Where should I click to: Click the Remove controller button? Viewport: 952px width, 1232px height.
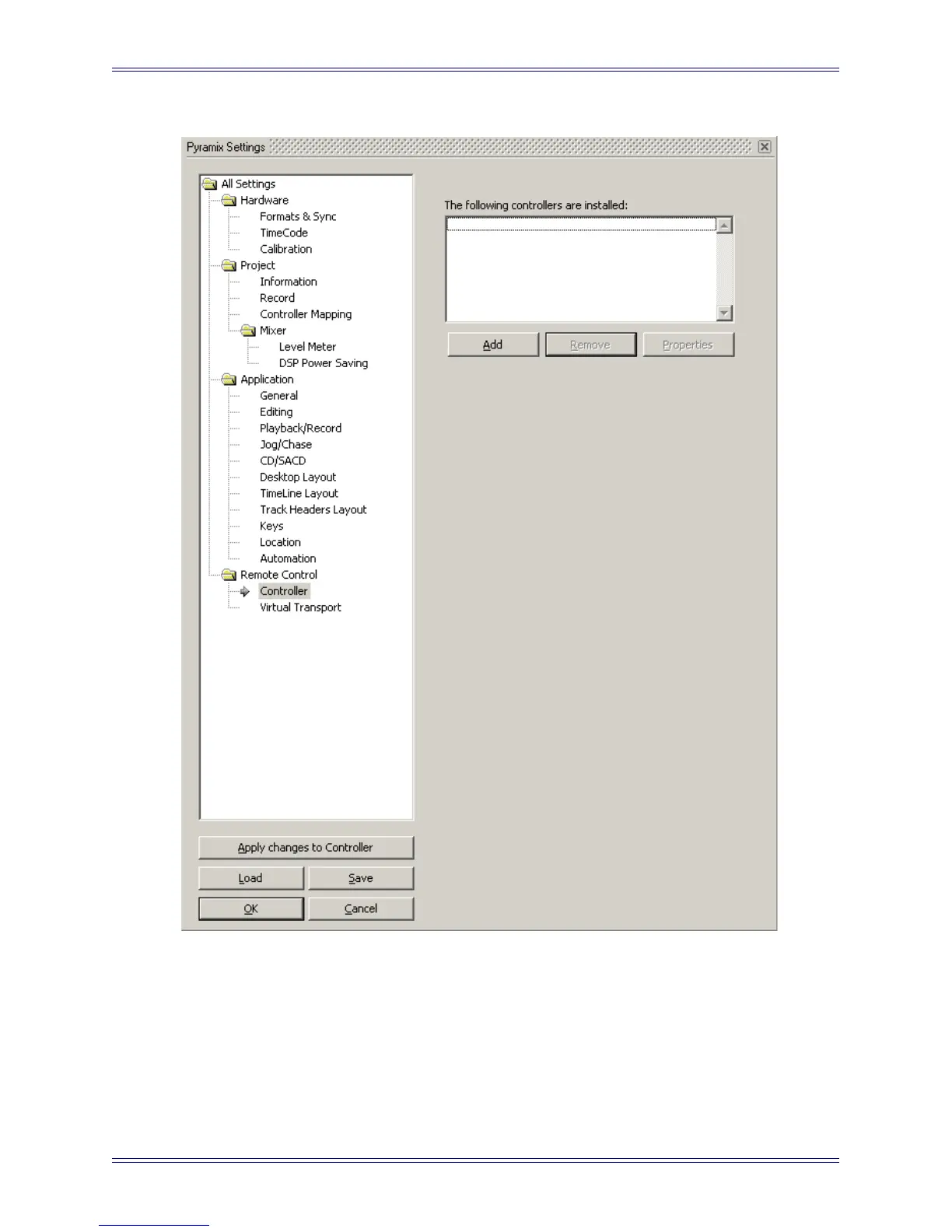tap(591, 345)
